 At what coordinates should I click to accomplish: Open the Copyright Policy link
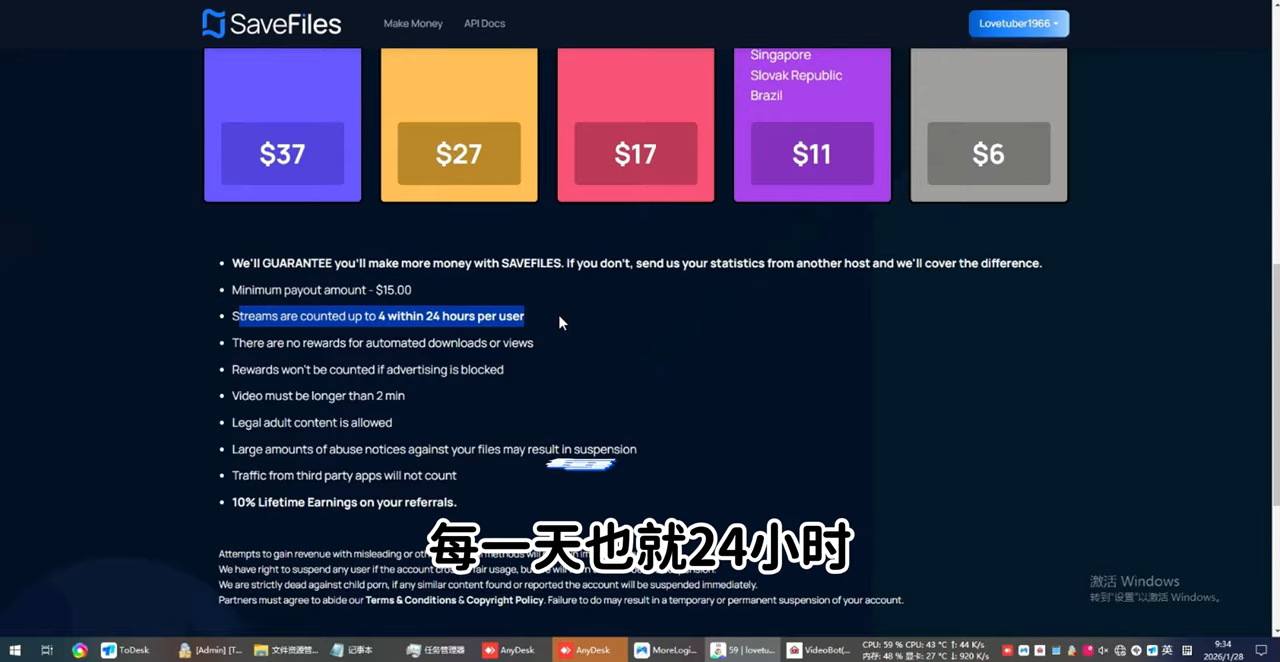505,600
